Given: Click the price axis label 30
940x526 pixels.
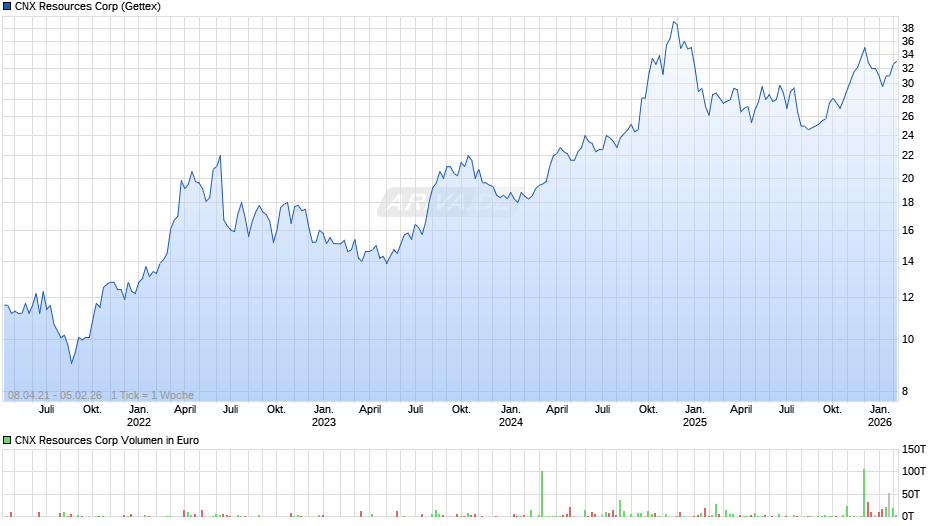Looking at the screenshot, I should (x=908, y=83).
